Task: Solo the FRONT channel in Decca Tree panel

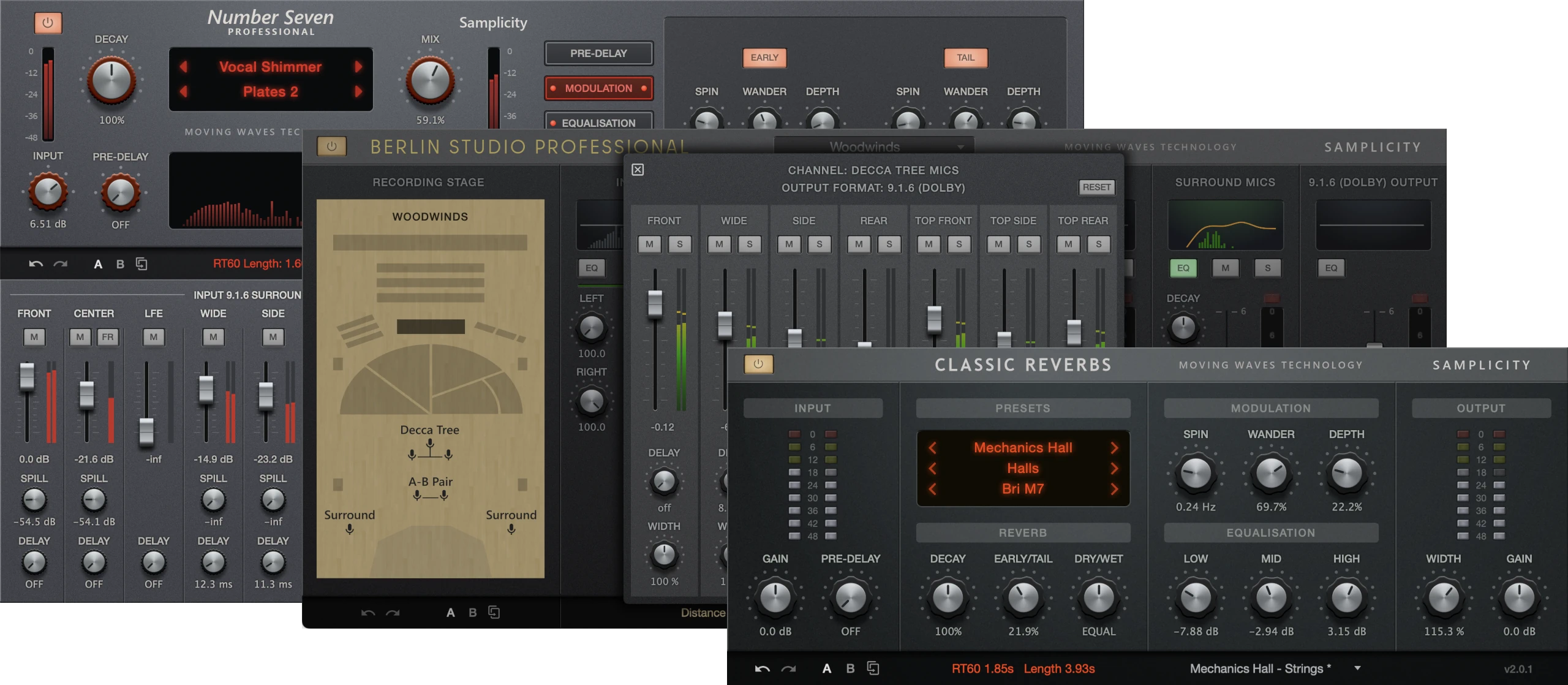Action: tap(680, 244)
